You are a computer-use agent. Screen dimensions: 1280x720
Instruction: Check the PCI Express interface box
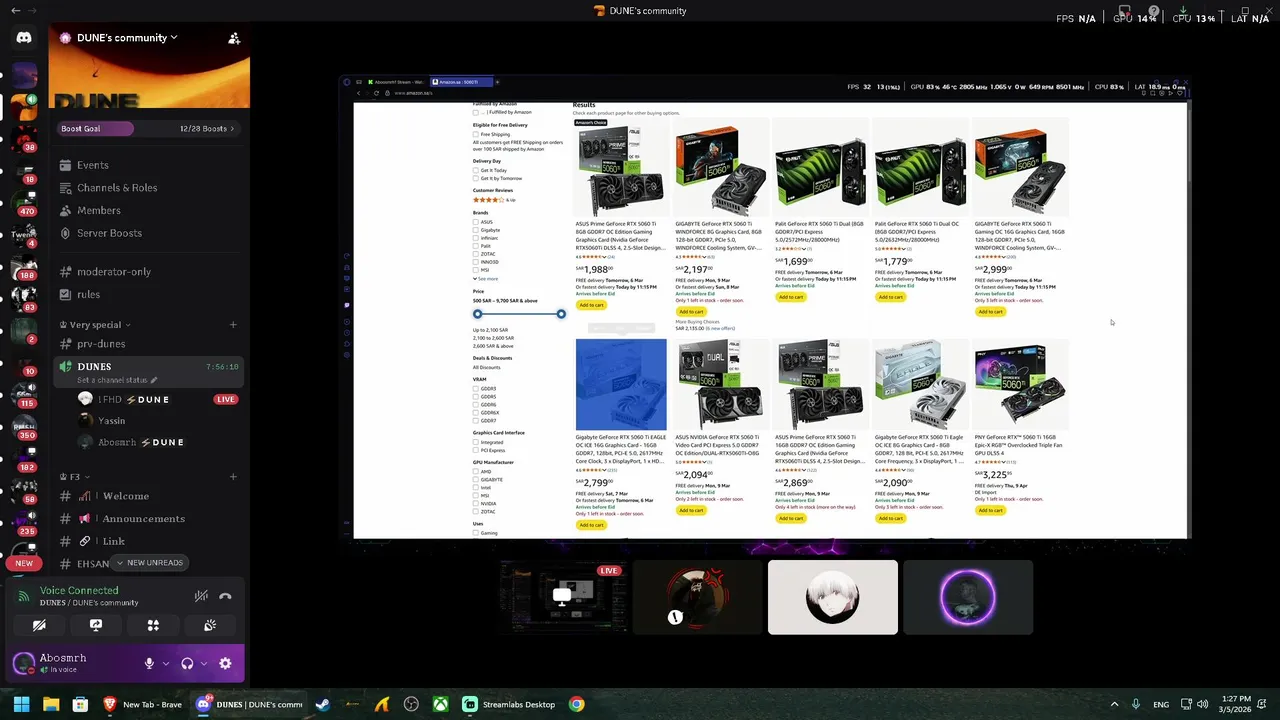pos(477,450)
